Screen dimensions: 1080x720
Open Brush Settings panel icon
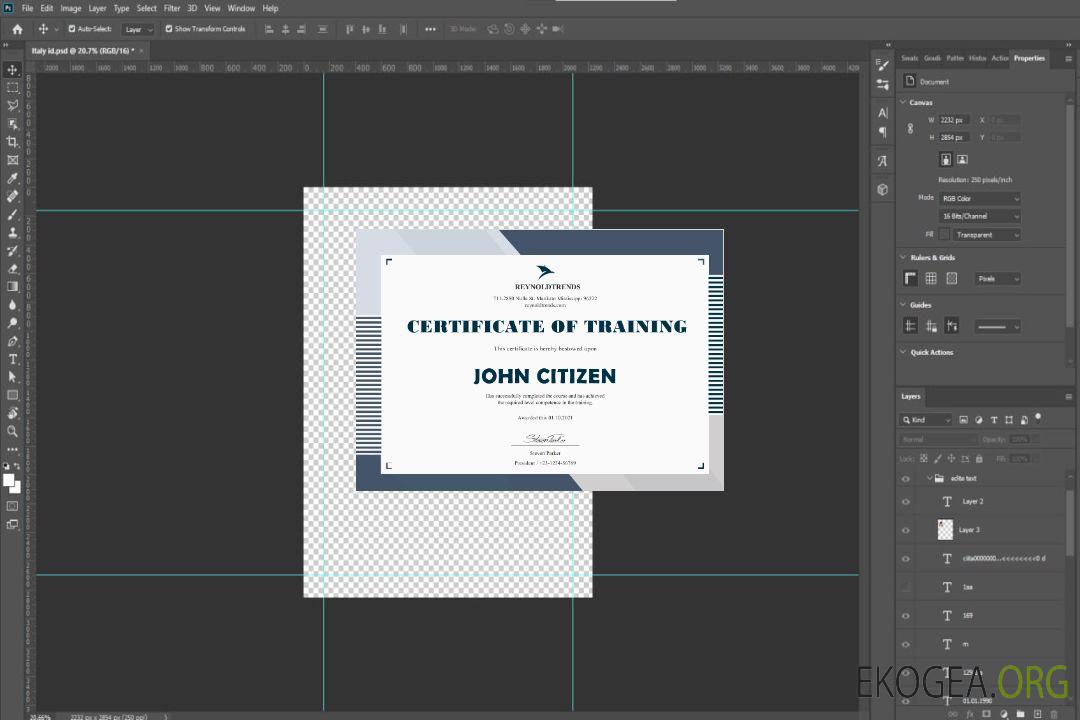coord(882,65)
